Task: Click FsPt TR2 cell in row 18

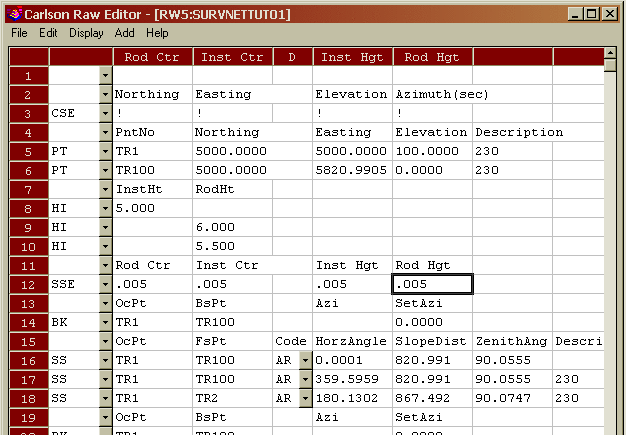Action: 232,398
